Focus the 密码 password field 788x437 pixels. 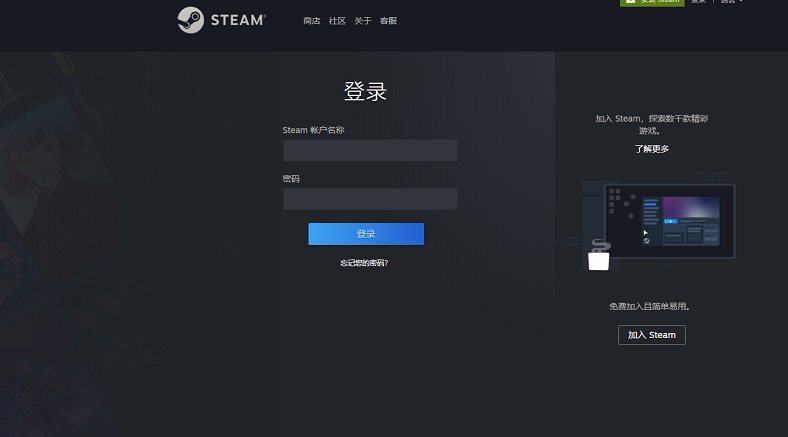pos(370,199)
